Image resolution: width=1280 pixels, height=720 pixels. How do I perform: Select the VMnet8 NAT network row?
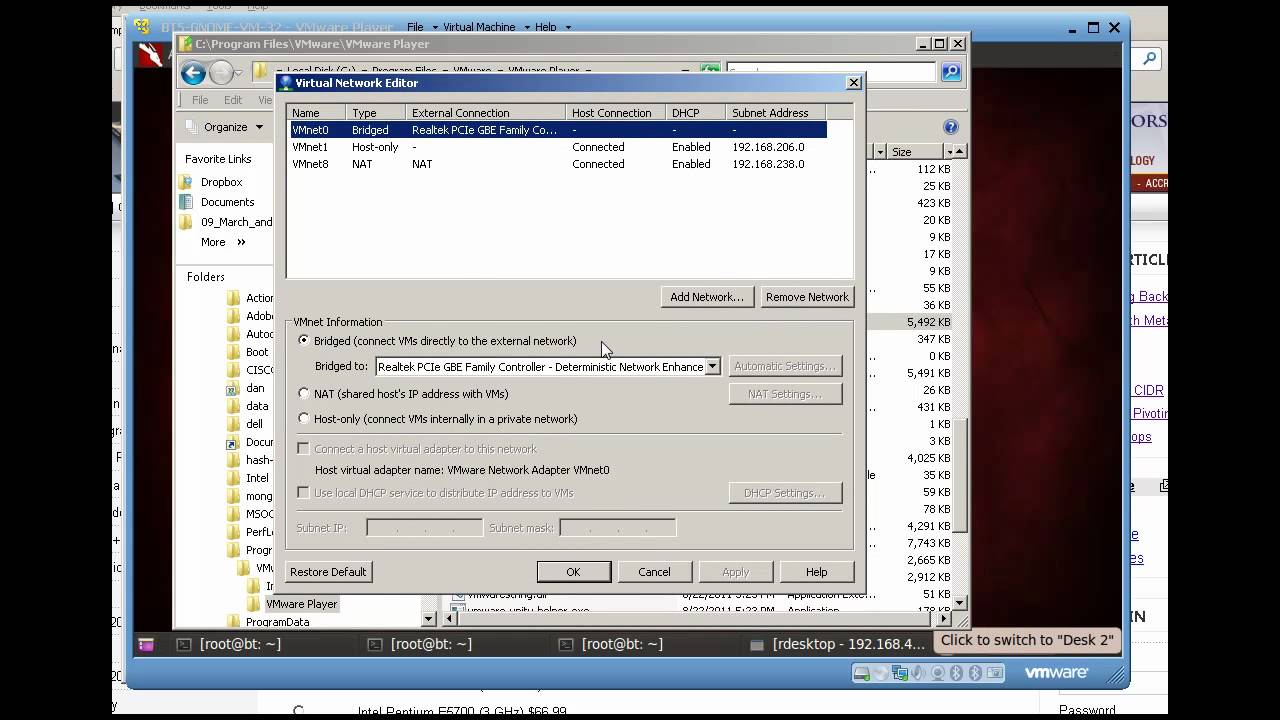pos(558,164)
